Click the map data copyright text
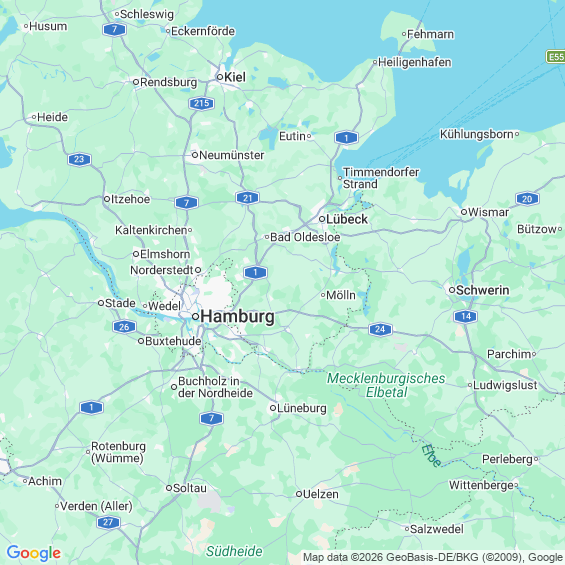The image size is (565, 565). [x=433, y=557]
